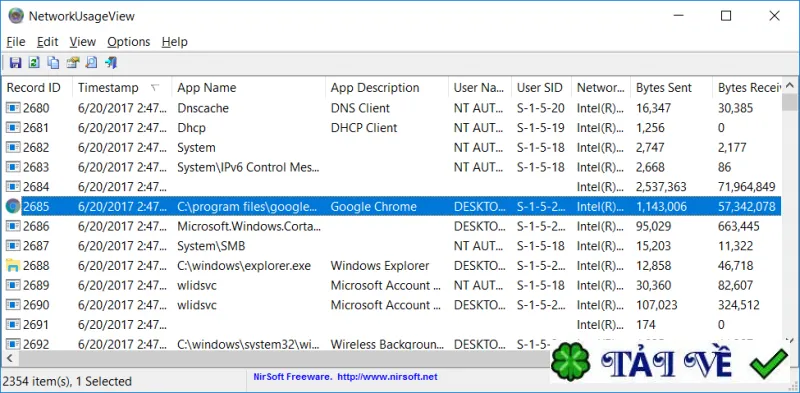
Task: Click bytes sent value 95,029
Action: (654, 226)
